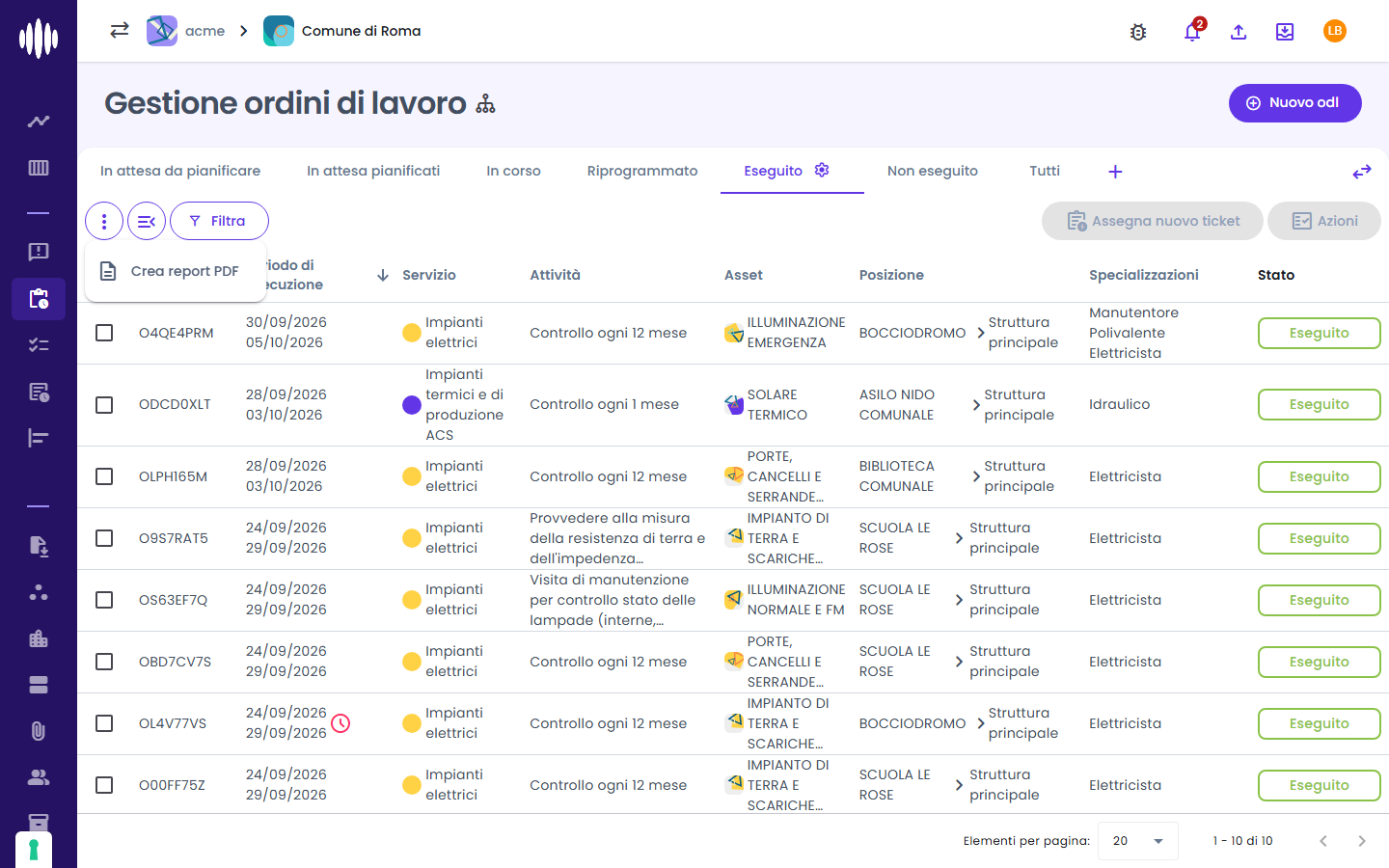Open the checklist icon in sidebar
The image size is (1389, 868).
point(39,345)
